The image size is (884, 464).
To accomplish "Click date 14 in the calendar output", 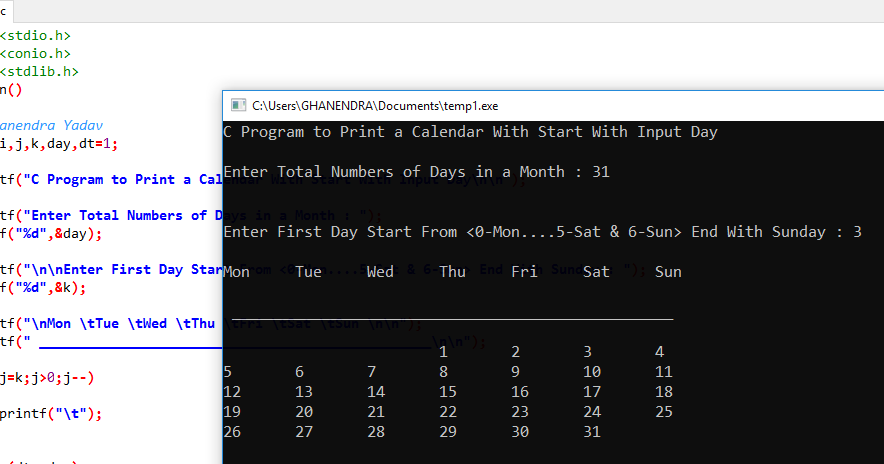I will (x=376, y=392).
